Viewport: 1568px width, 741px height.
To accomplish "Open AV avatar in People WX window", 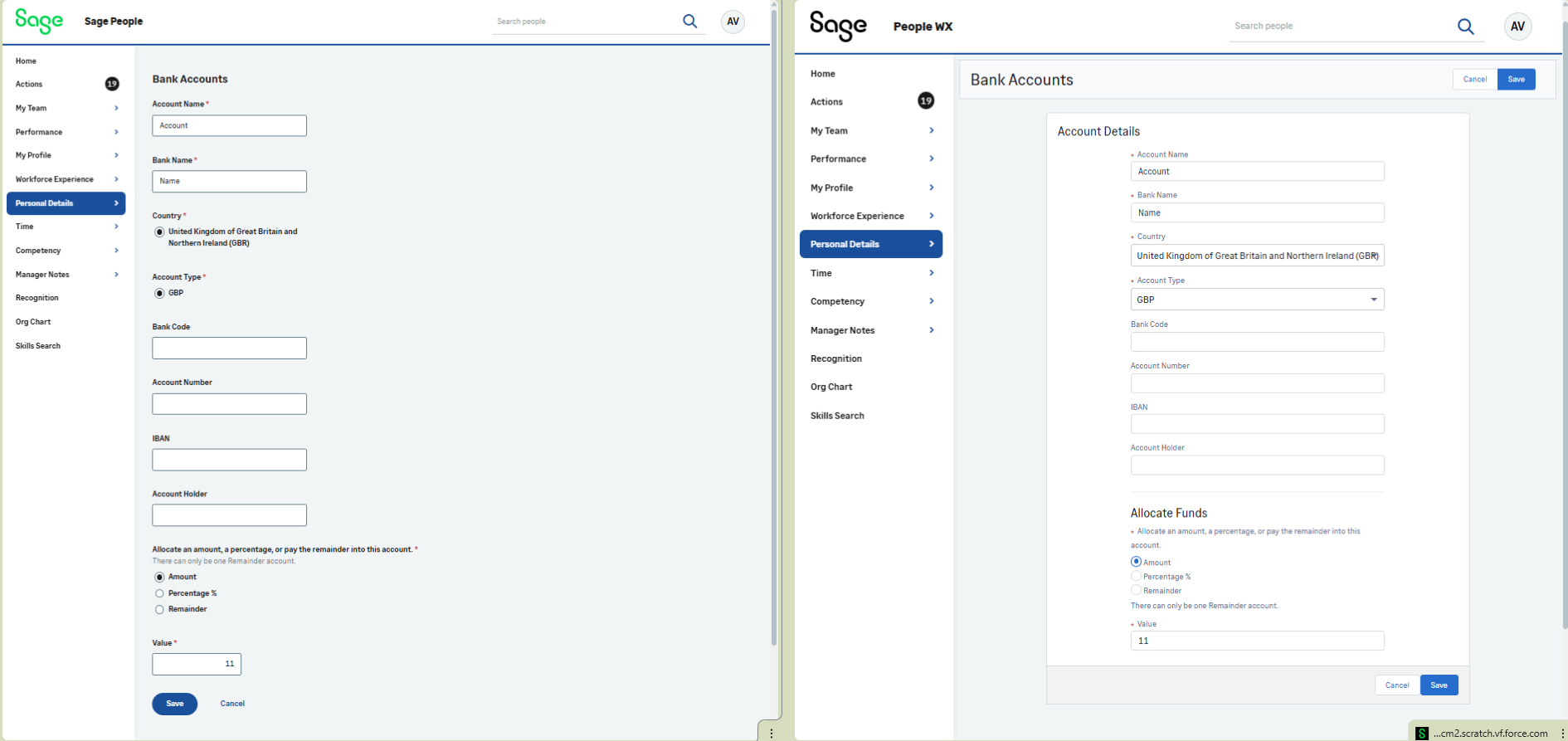I will pos(1517,27).
